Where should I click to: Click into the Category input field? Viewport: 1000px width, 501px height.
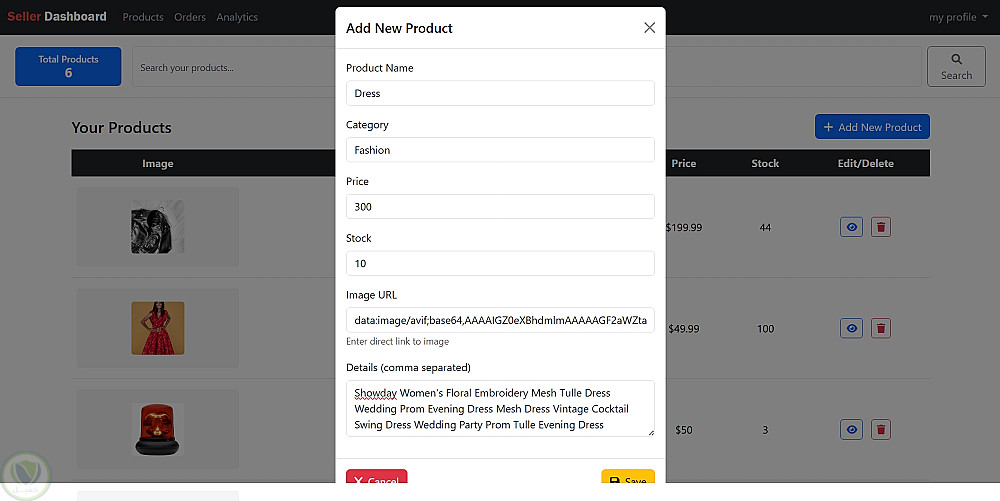(x=500, y=150)
